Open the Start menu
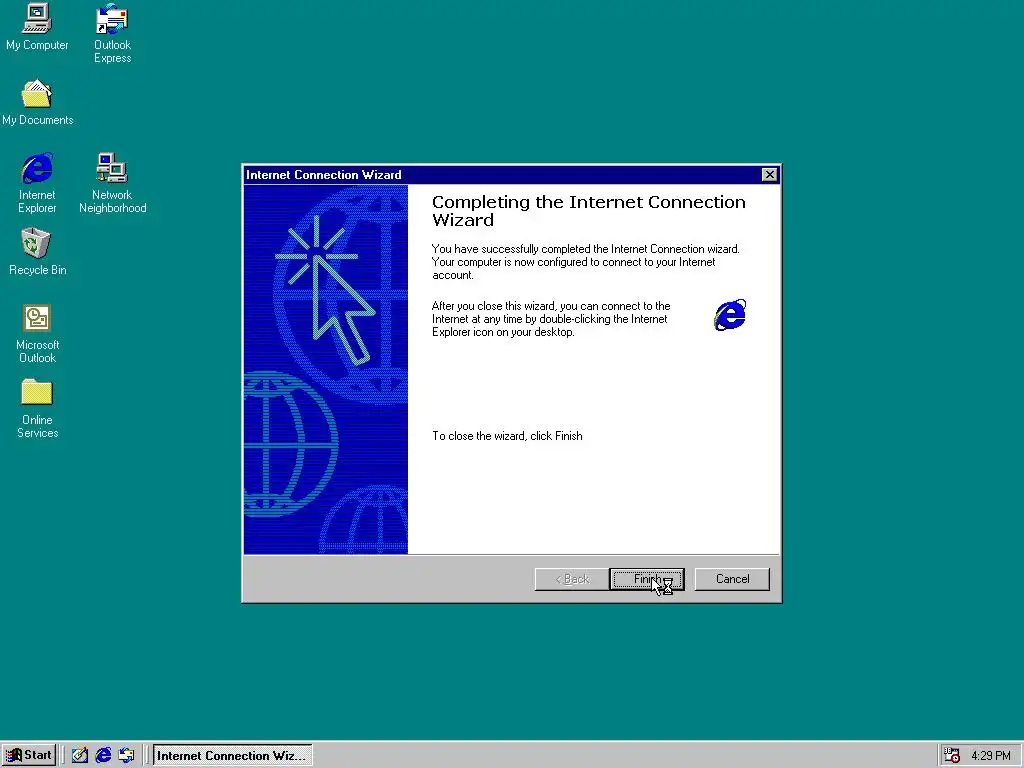The width and height of the screenshot is (1024, 768). pyautogui.click(x=29, y=756)
